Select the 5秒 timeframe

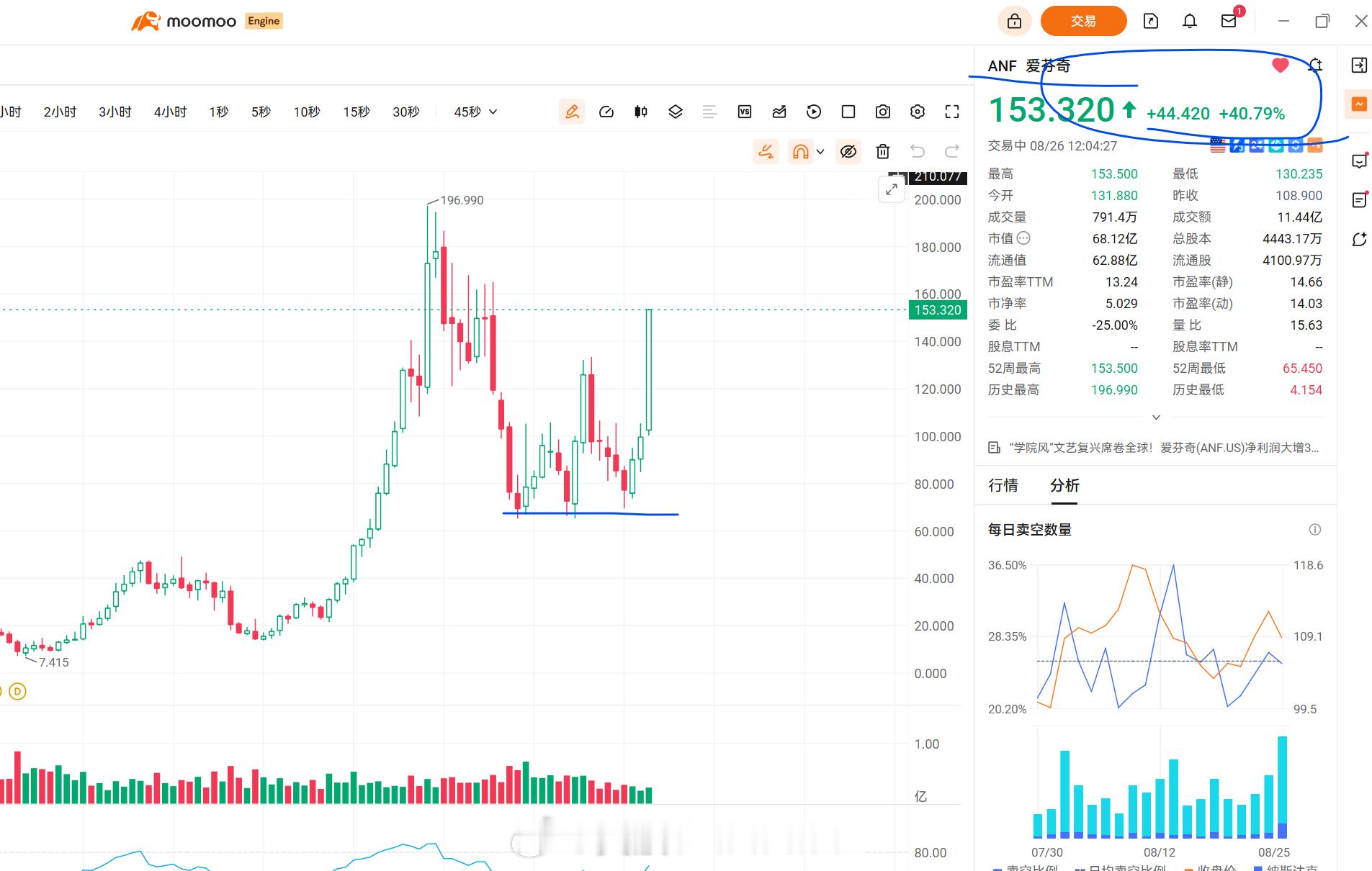pos(261,112)
